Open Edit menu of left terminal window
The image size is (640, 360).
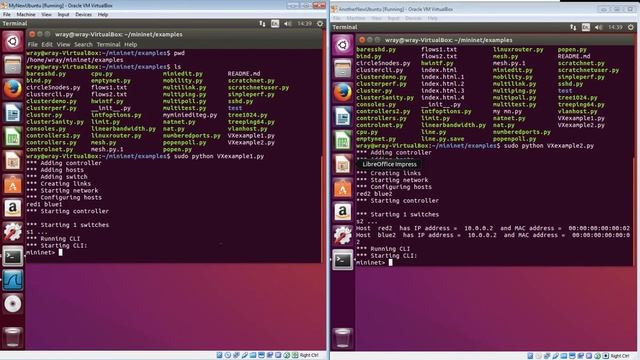(47, 44)
